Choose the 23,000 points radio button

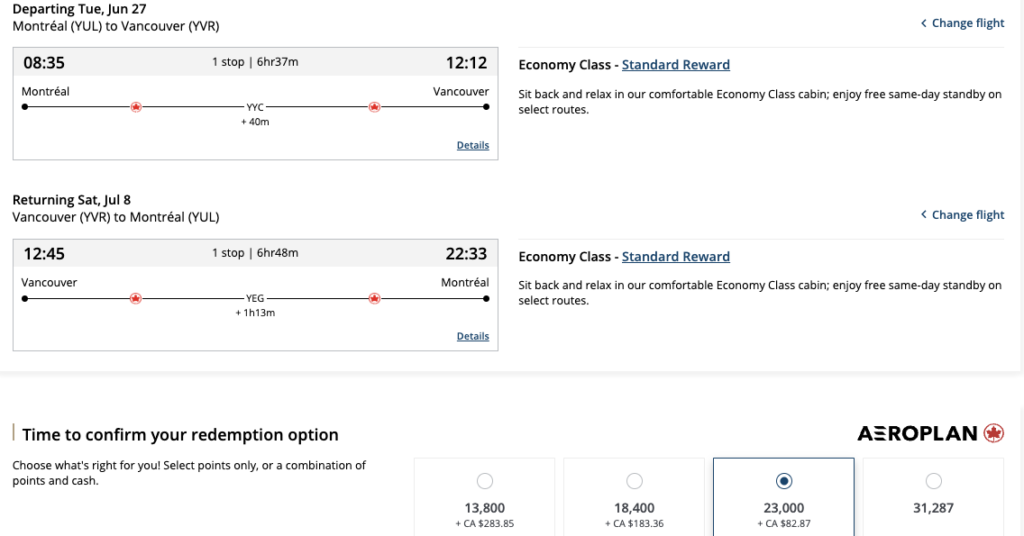[x=784, y=481]
